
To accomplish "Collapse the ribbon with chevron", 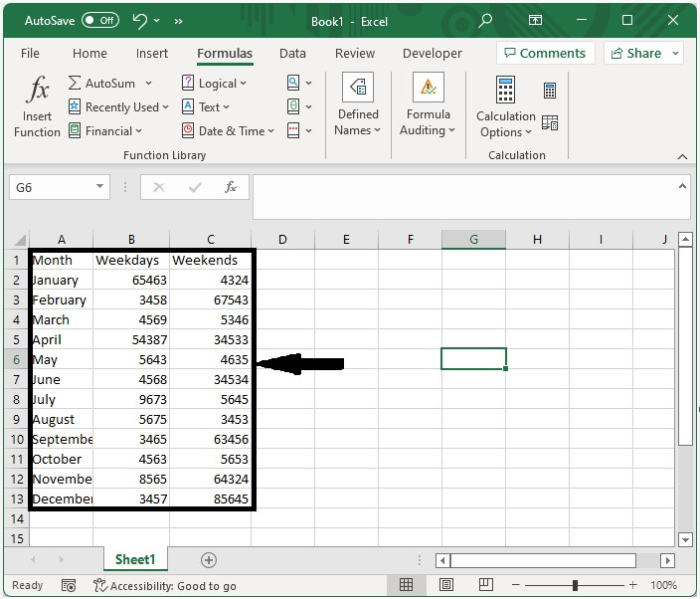I will click(682, 157).
